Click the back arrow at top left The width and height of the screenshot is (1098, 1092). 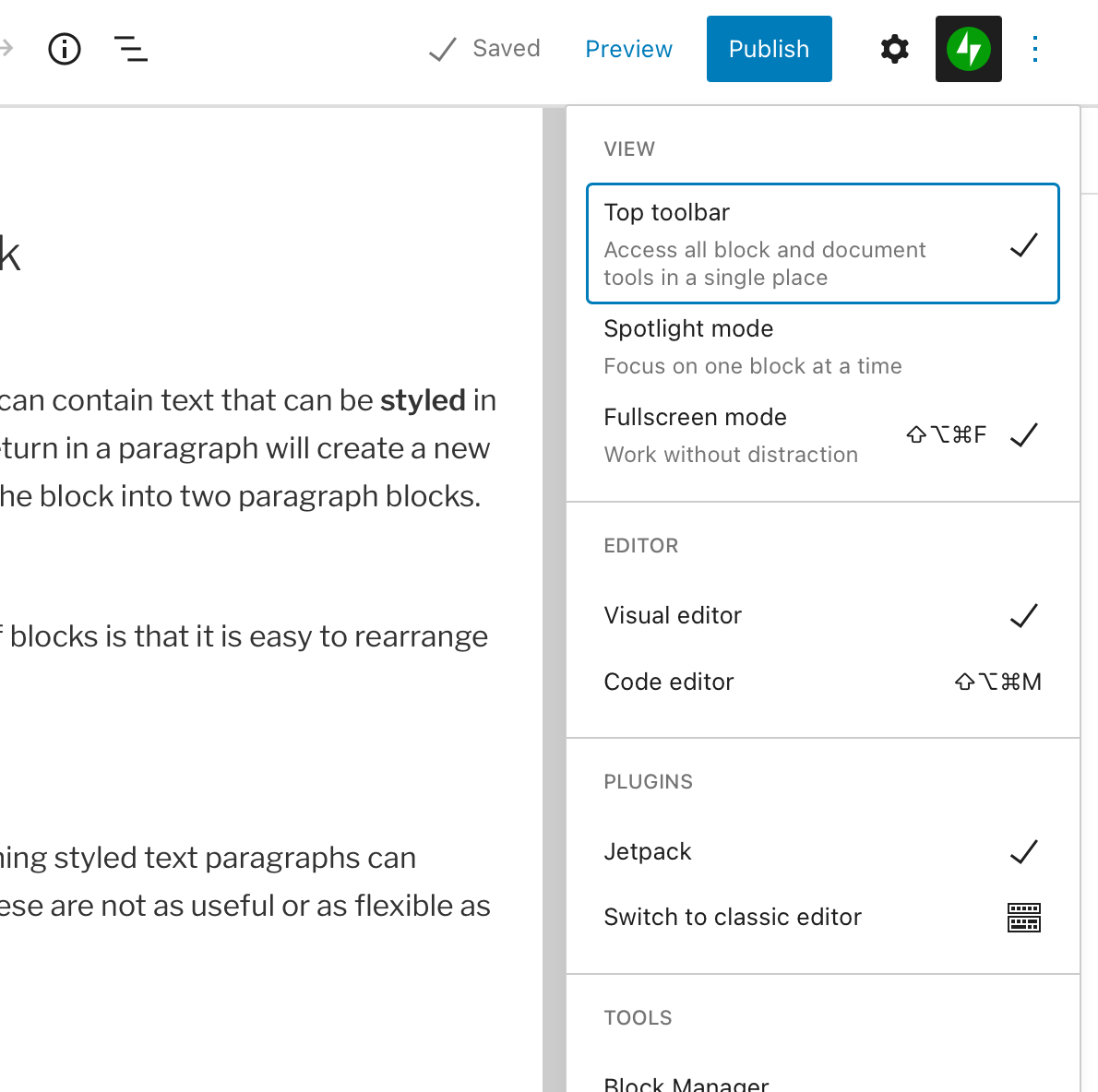click(6, 49)
